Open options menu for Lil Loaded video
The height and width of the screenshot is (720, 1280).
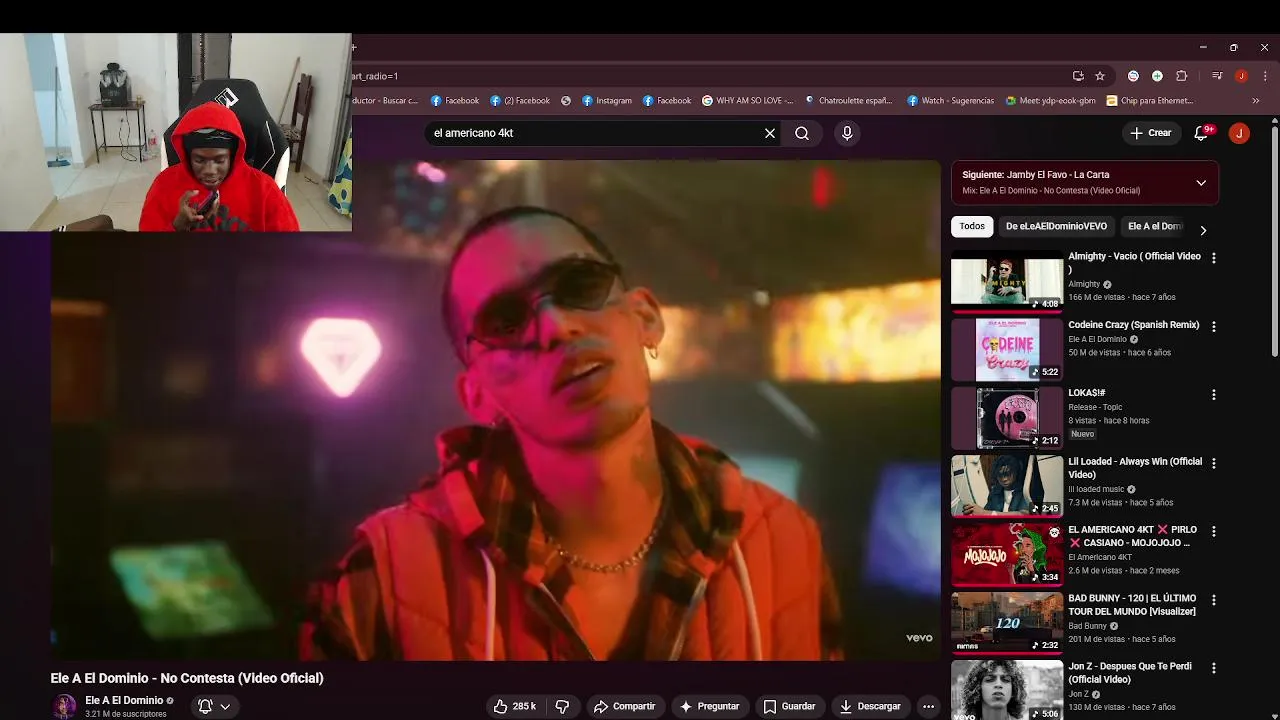(x=1214, y=463)
